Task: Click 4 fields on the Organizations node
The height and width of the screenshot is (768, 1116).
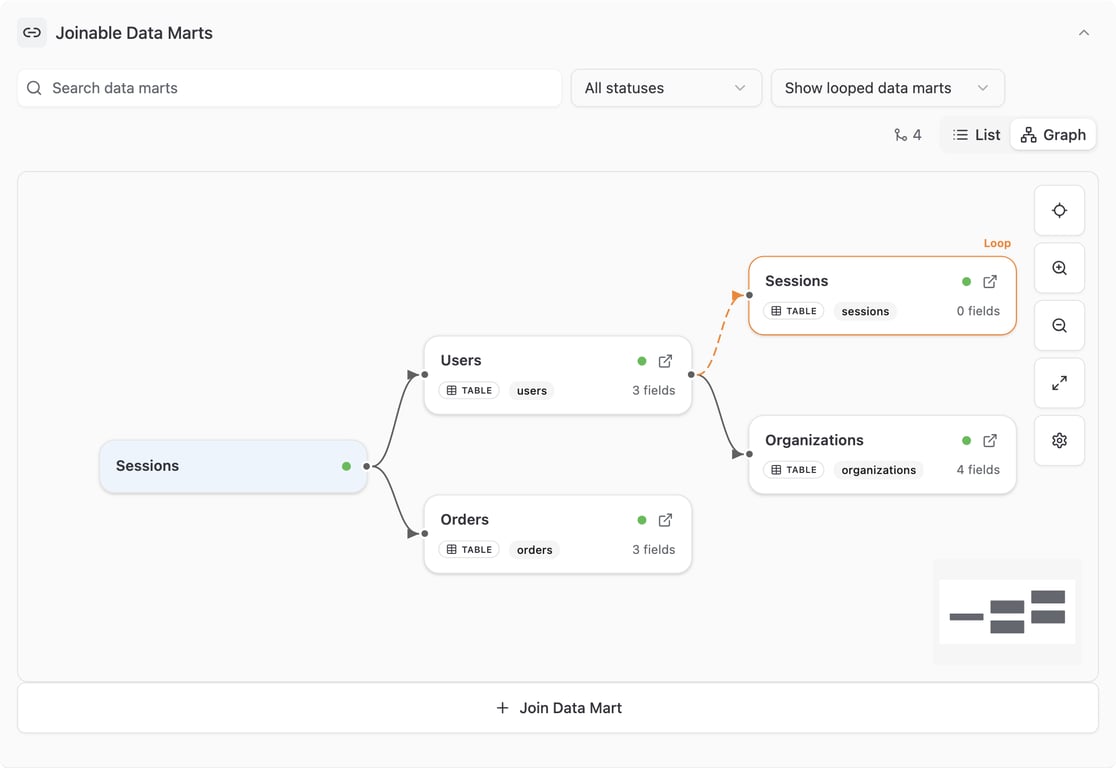Action: pos(978,470)
